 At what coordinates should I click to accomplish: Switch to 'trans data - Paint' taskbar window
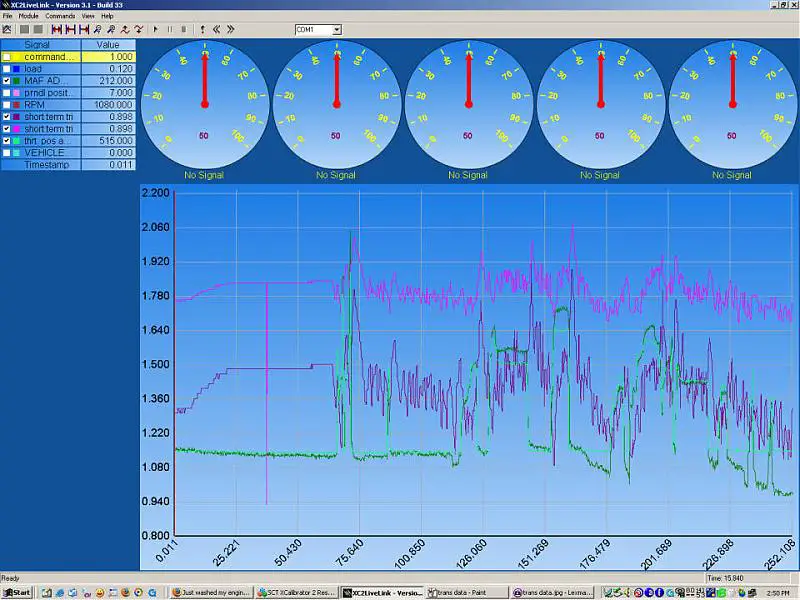pos(465,593)
